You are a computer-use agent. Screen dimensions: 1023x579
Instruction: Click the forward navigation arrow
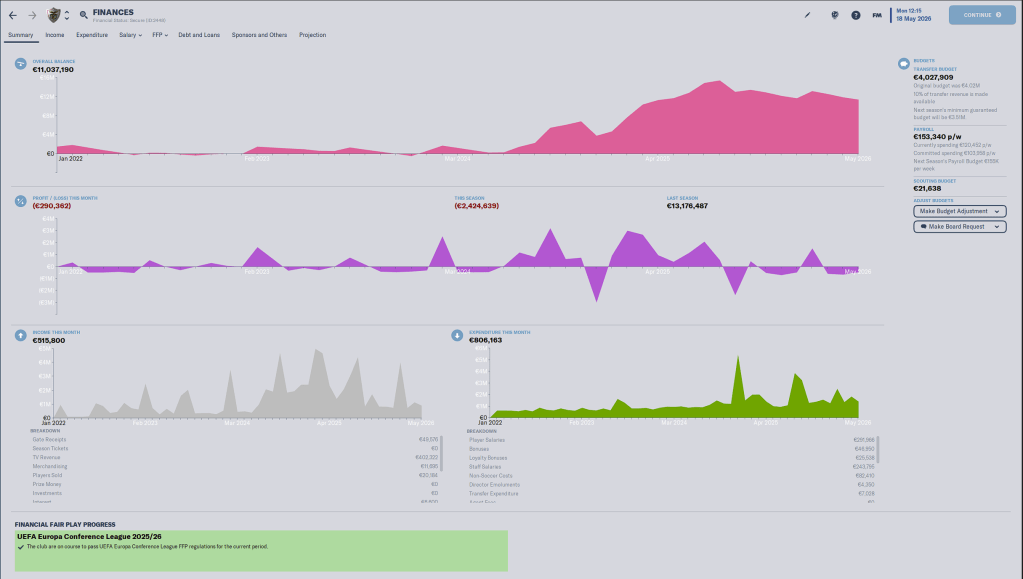(32, 15)
